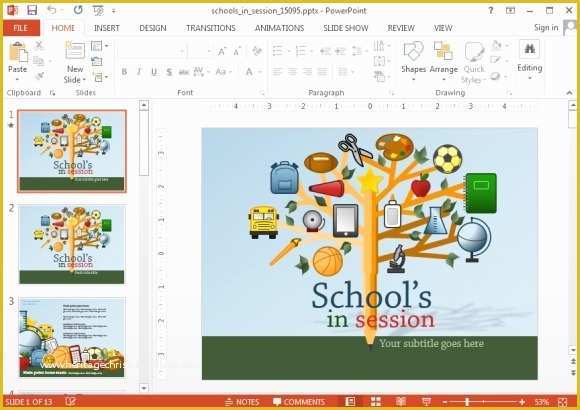
Task: Toggle Strikethrough formatting
Action: (183, 72)
